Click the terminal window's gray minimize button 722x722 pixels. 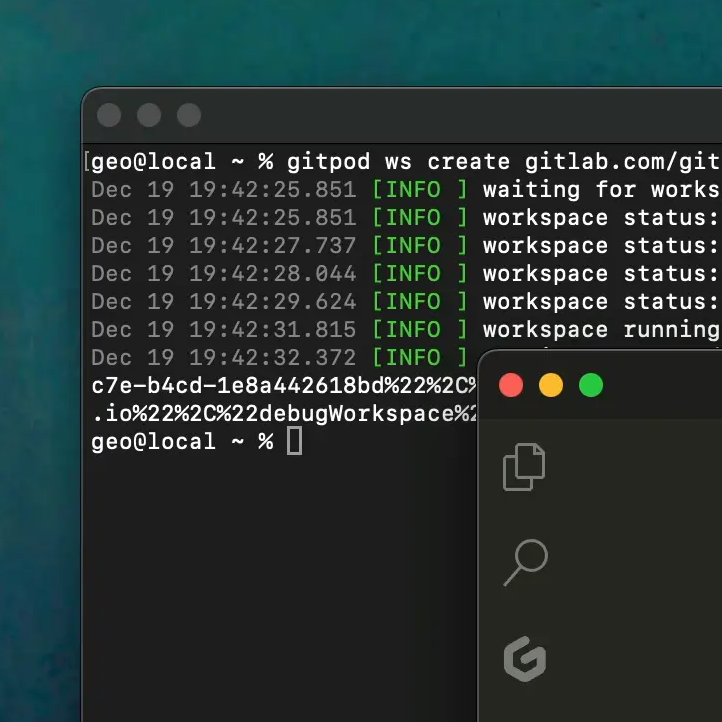(x=149, y=115)
